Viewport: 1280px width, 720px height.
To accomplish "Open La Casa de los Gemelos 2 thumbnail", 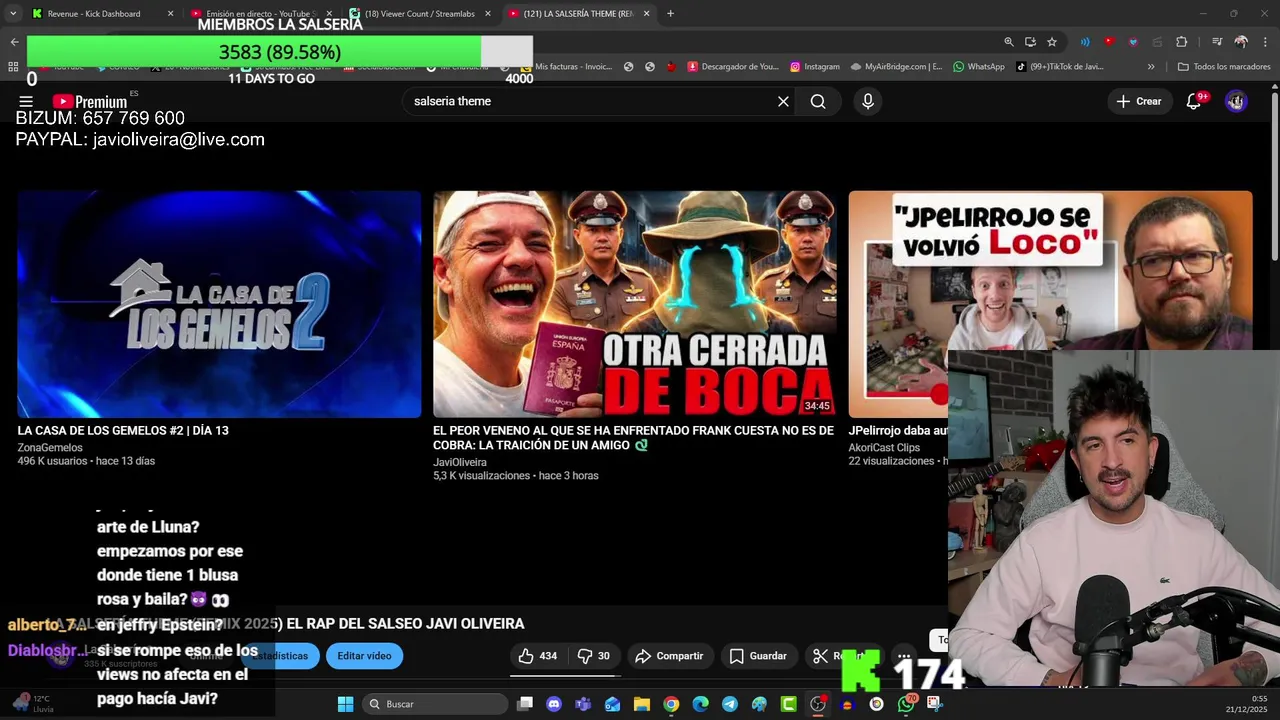I will pos(219,304).
